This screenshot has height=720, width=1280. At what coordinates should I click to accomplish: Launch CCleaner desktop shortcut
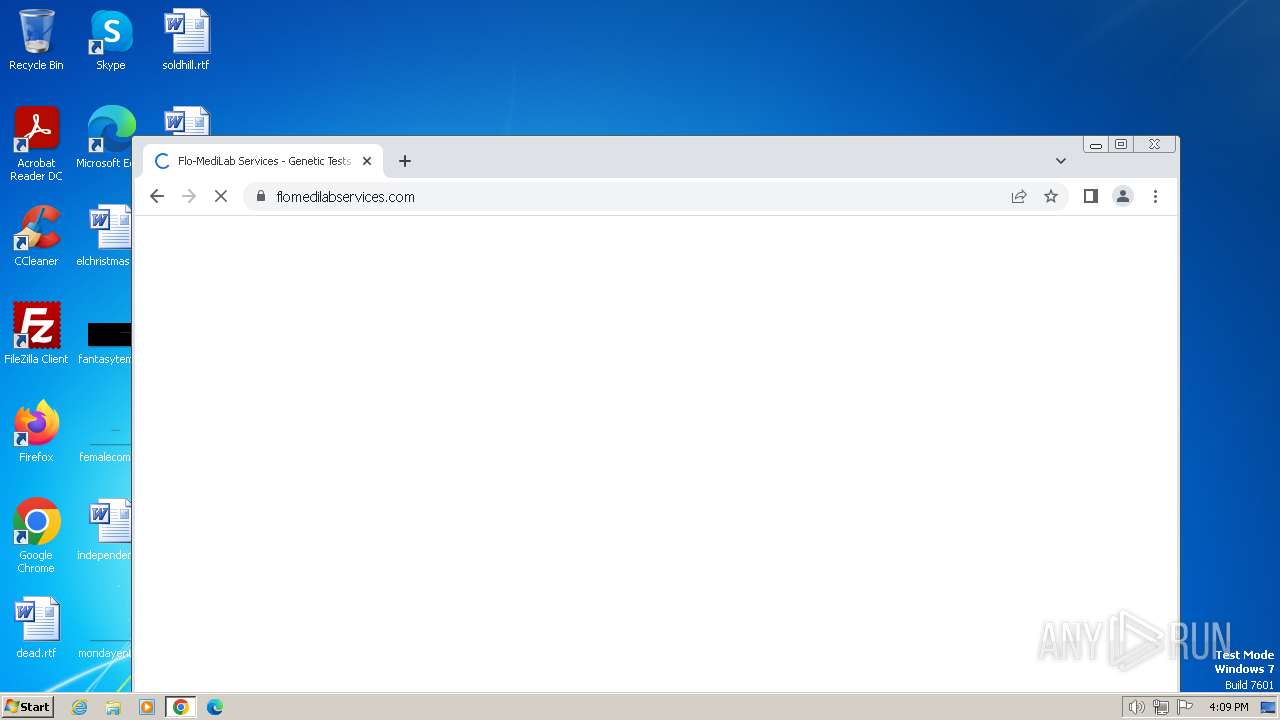click(36, 236)
